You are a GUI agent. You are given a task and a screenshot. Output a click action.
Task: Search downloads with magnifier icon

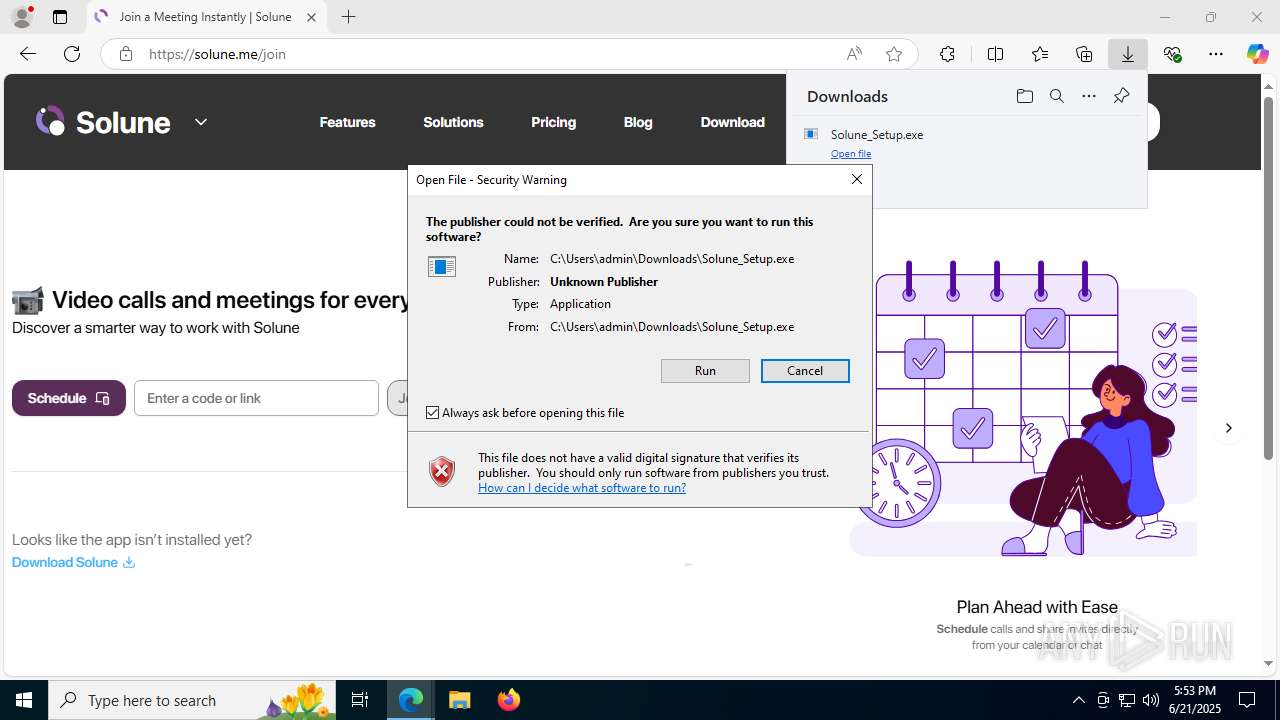point(1056,96)
